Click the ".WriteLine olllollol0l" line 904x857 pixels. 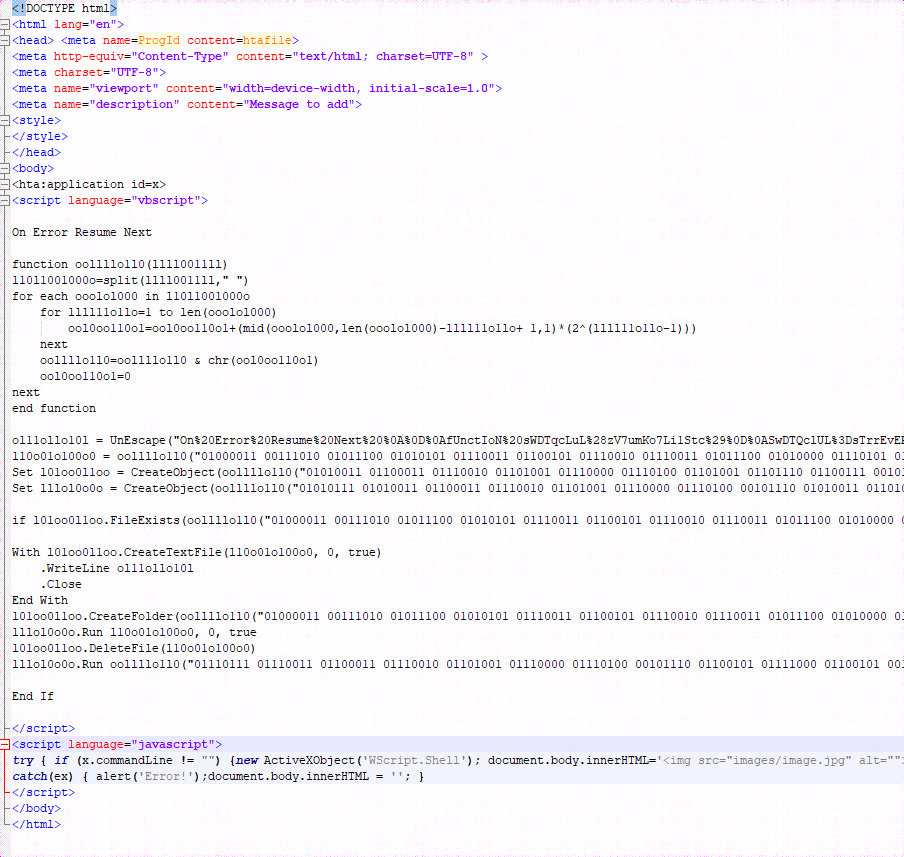point(116,569)
